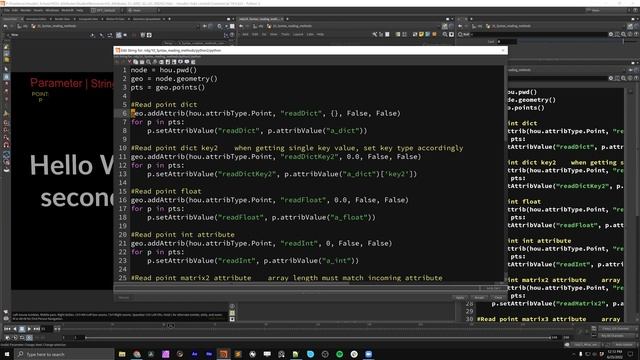
Task: Click the paste icon in editor toolbar
Action: 142,62
